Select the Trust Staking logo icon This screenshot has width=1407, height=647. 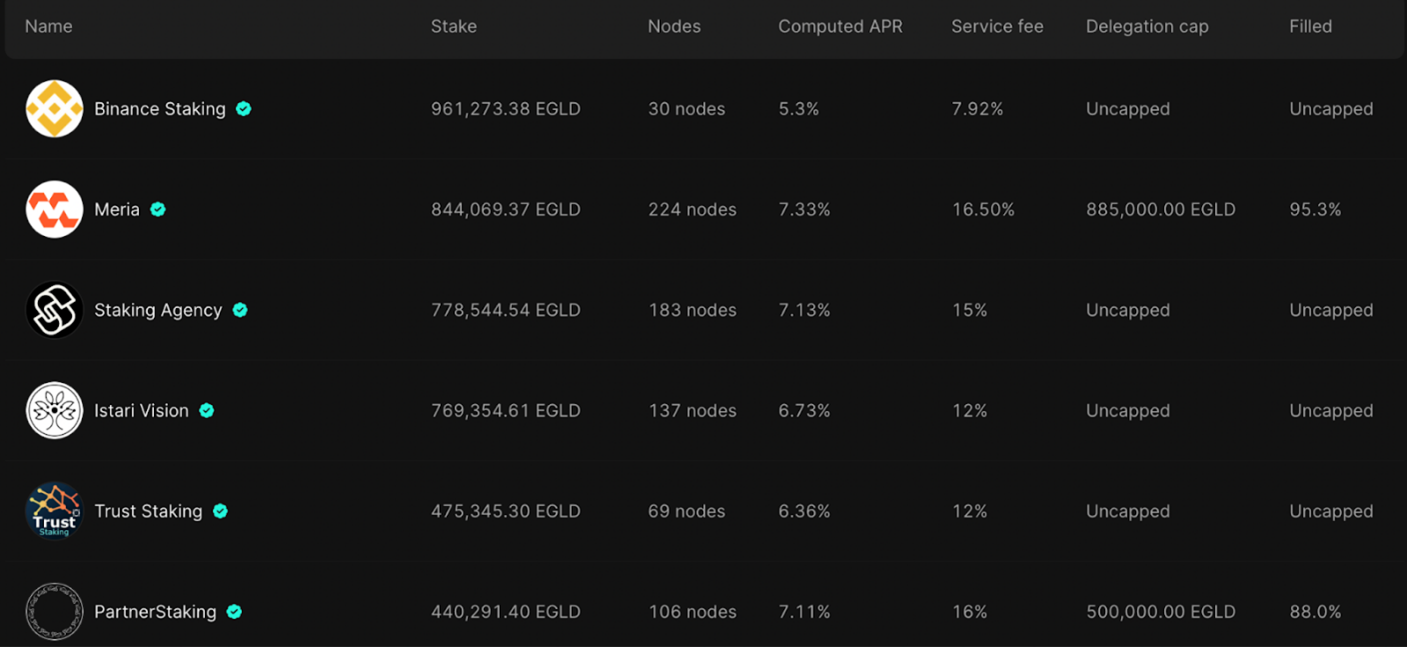coord(54,511)
